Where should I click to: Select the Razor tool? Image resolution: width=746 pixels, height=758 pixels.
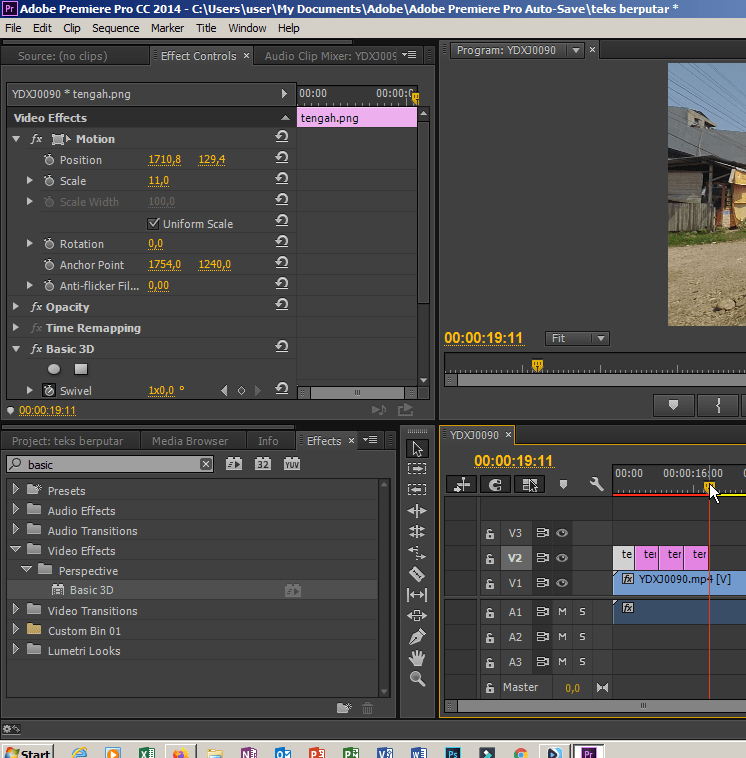pyautogui.click(x=417, y=574)
